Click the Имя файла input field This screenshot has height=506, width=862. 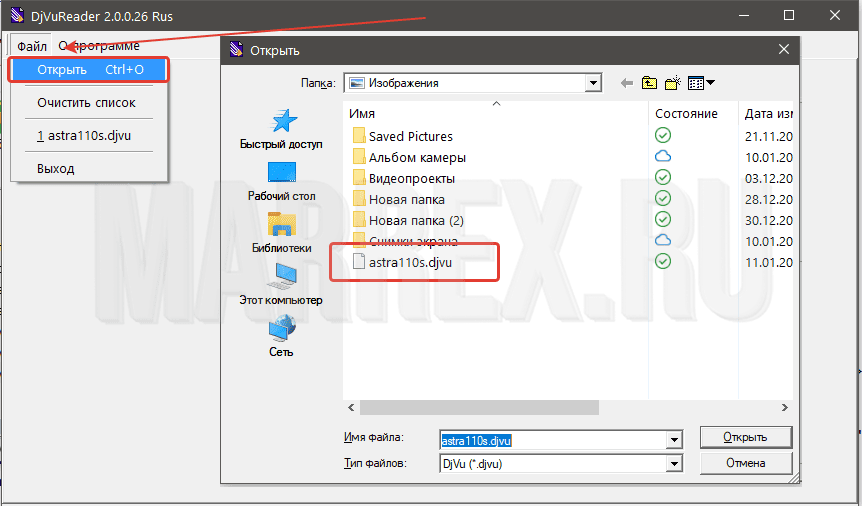click(553, 441)
